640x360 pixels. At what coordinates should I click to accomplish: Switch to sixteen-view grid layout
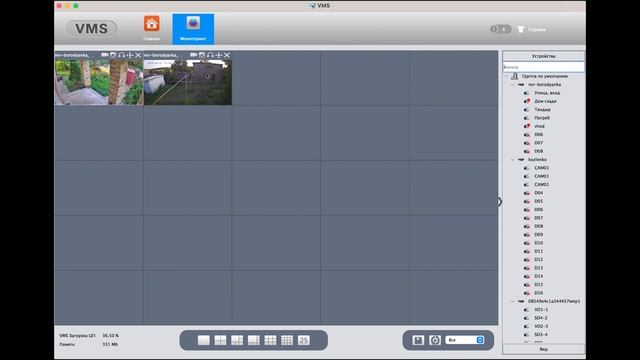[x=287, y=340]
